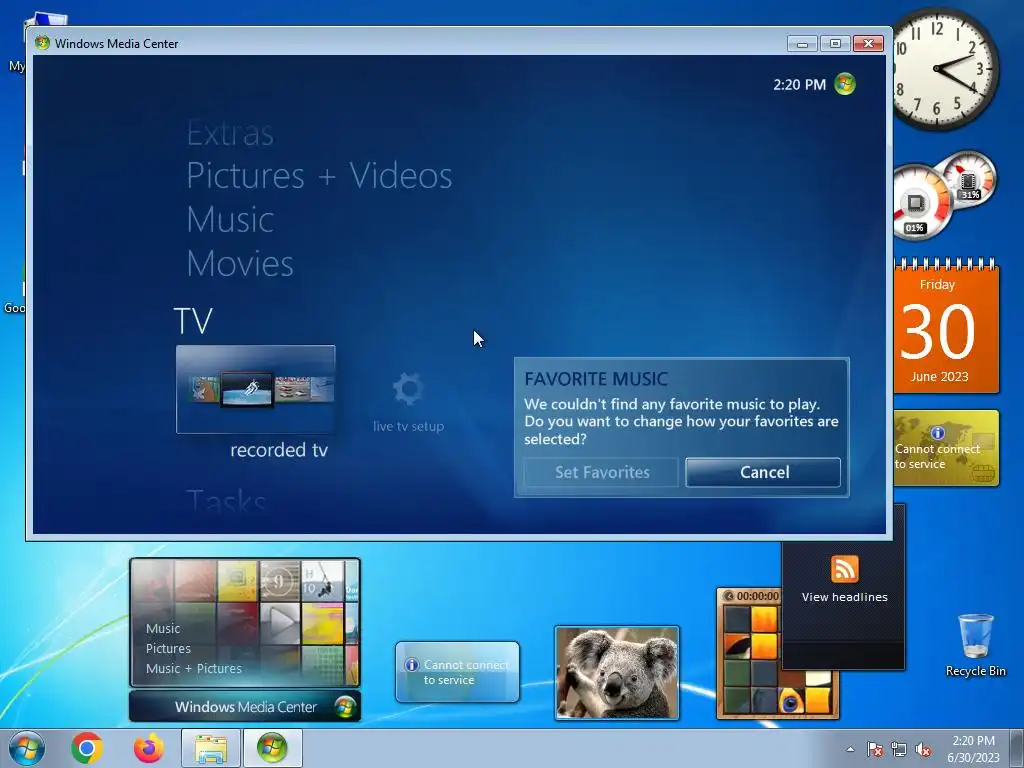The height and width of the screenshot is (768, 1024).
Task: Open the recorded tv tile
Action: [255, 389]
